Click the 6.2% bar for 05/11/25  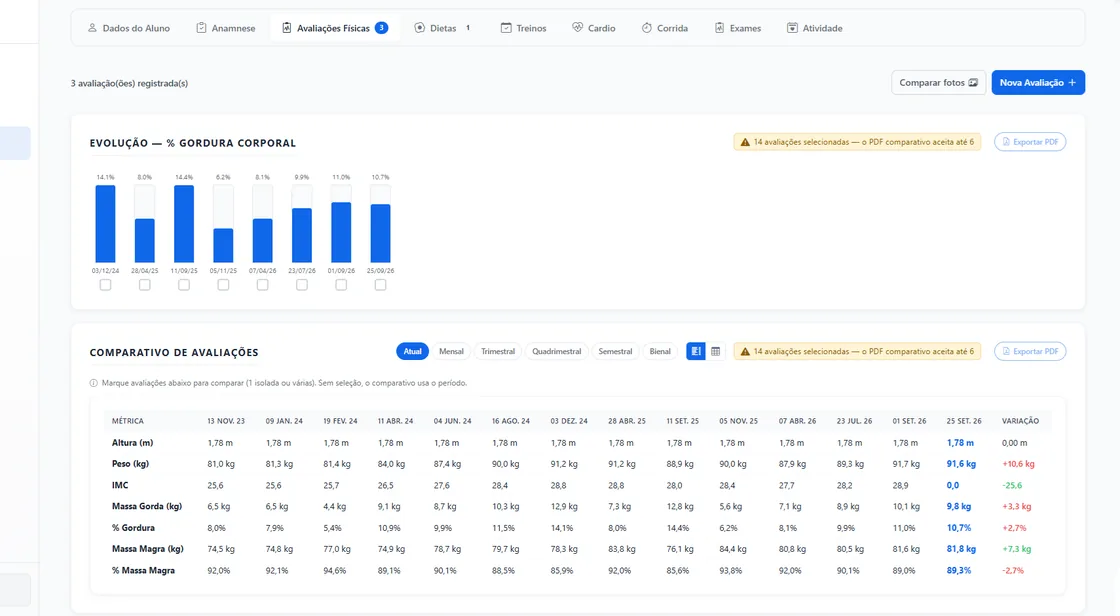coord(224,245)
